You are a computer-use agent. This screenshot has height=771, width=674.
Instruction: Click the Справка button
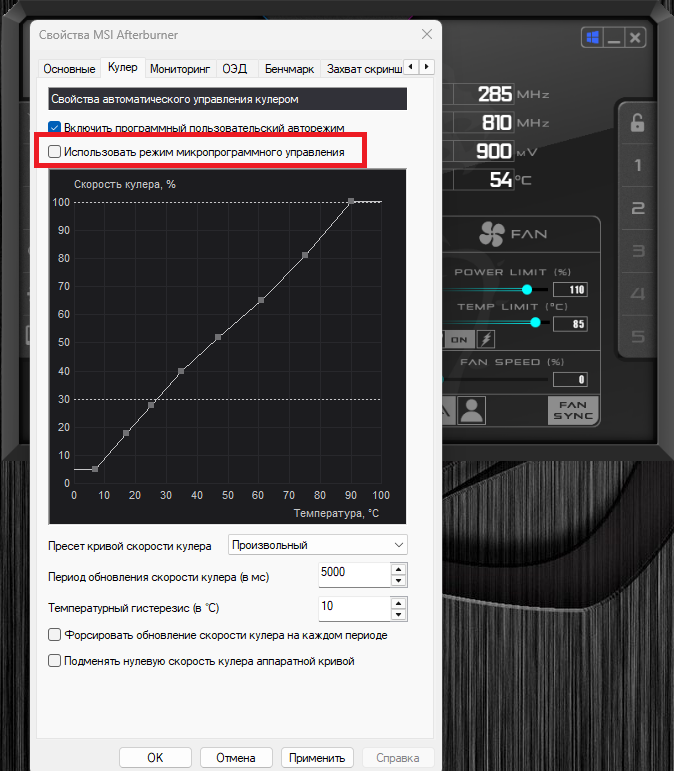[x=398, y=758]
